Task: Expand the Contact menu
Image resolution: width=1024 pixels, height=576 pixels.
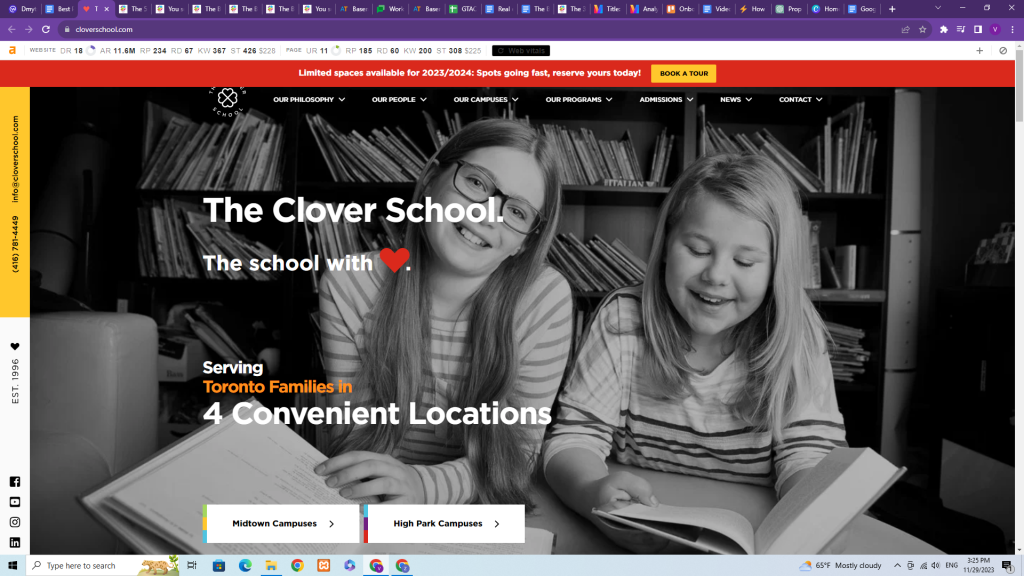Action: coord(801,100)
